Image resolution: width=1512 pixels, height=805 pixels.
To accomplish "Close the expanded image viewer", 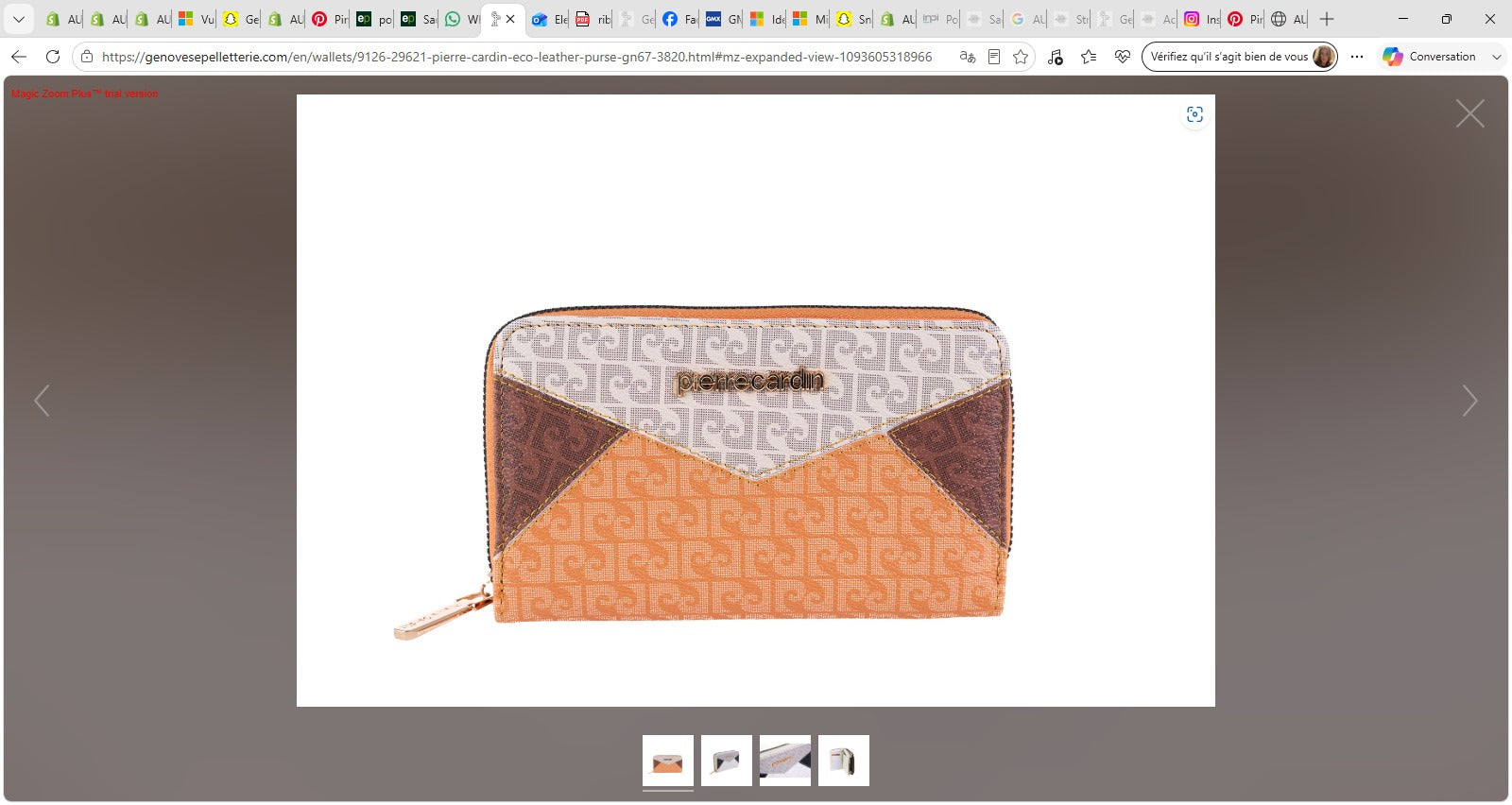I will 1469,113.
